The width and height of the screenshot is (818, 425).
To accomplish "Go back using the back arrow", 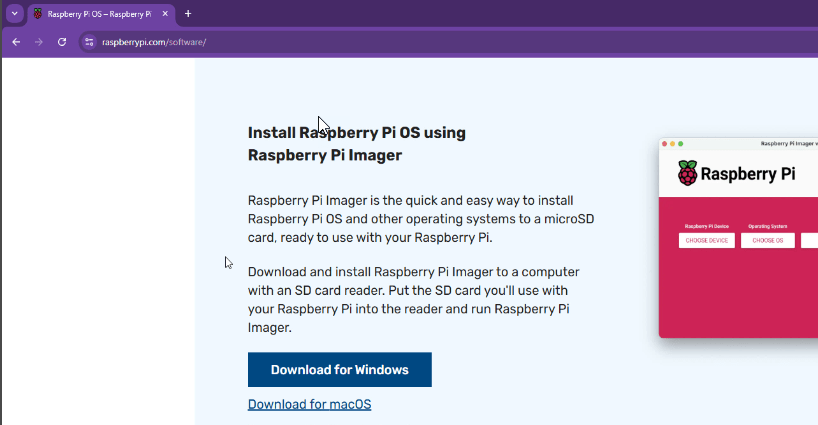I will 16,42.
